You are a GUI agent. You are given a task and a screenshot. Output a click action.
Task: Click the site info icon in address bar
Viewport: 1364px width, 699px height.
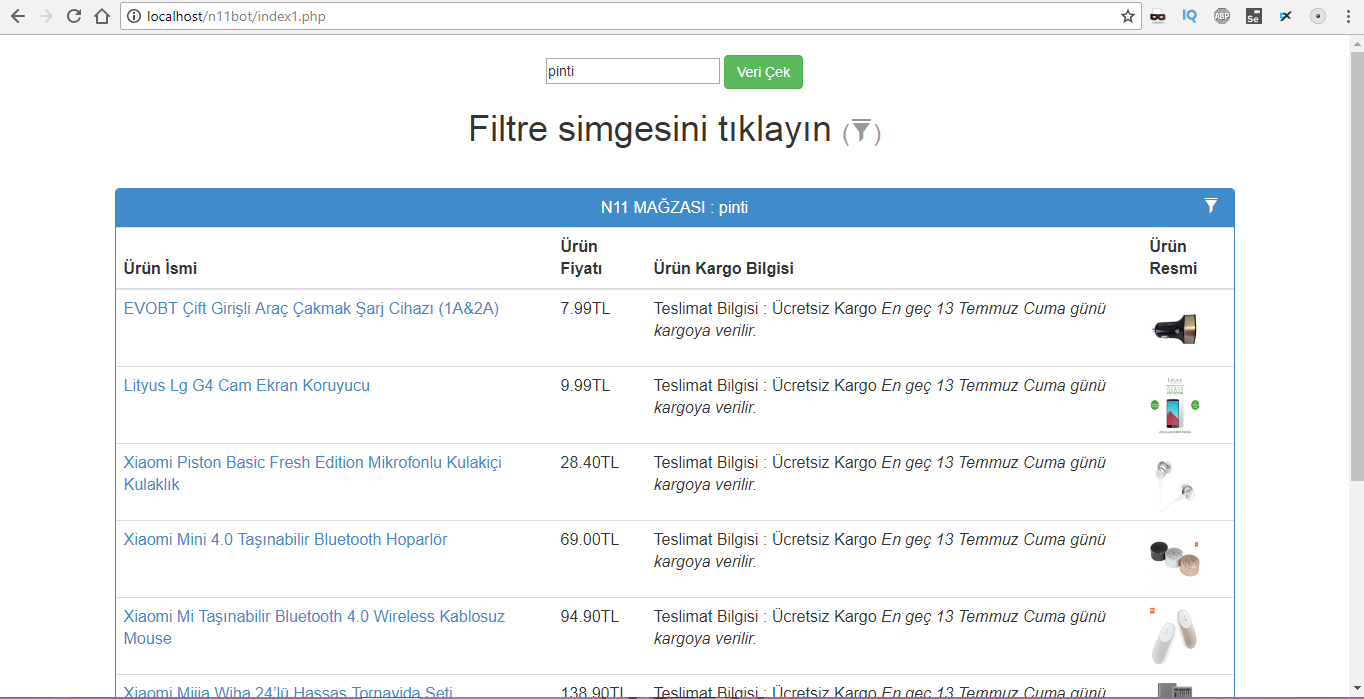(x=135, y=16)
